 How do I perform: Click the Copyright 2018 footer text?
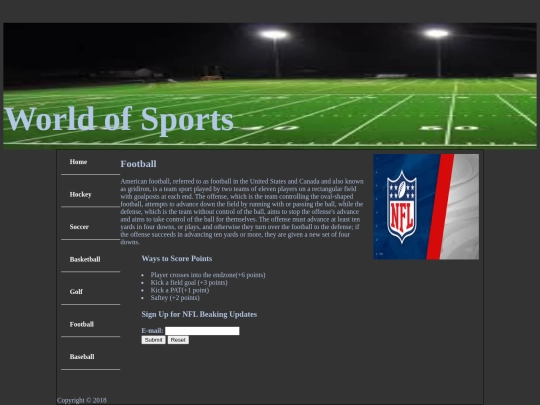click(82, 400)
